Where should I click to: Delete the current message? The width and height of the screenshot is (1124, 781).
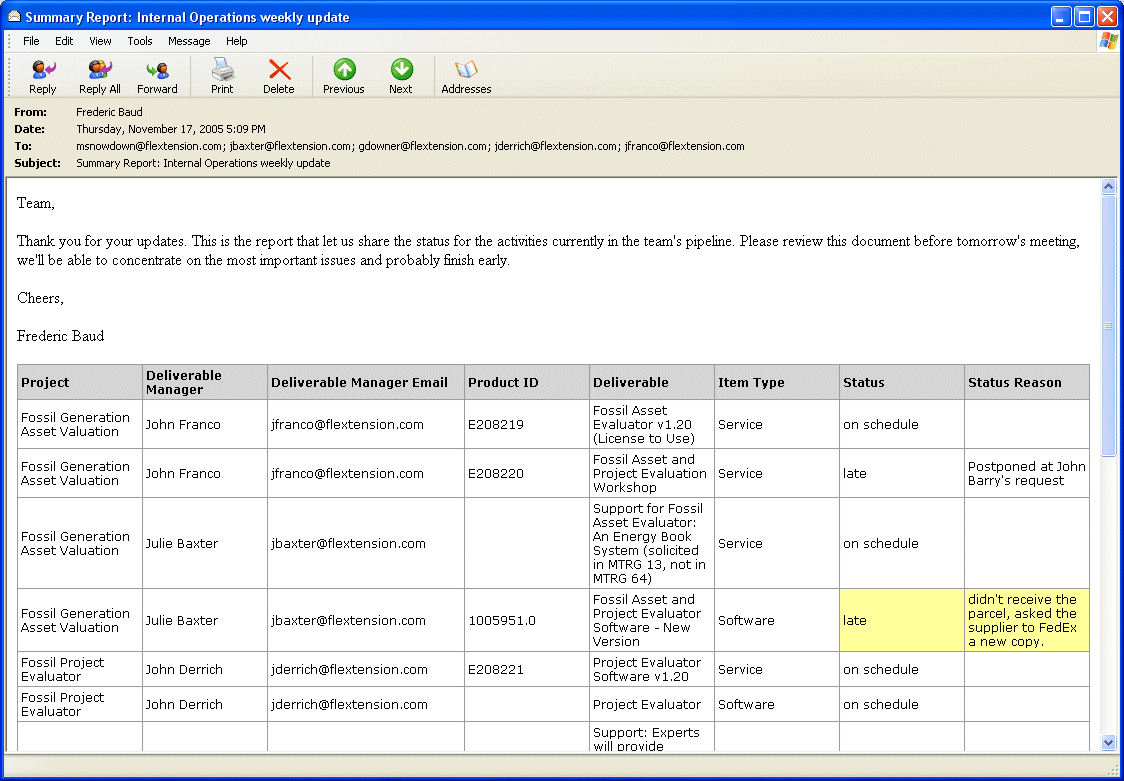coord(279,77)
